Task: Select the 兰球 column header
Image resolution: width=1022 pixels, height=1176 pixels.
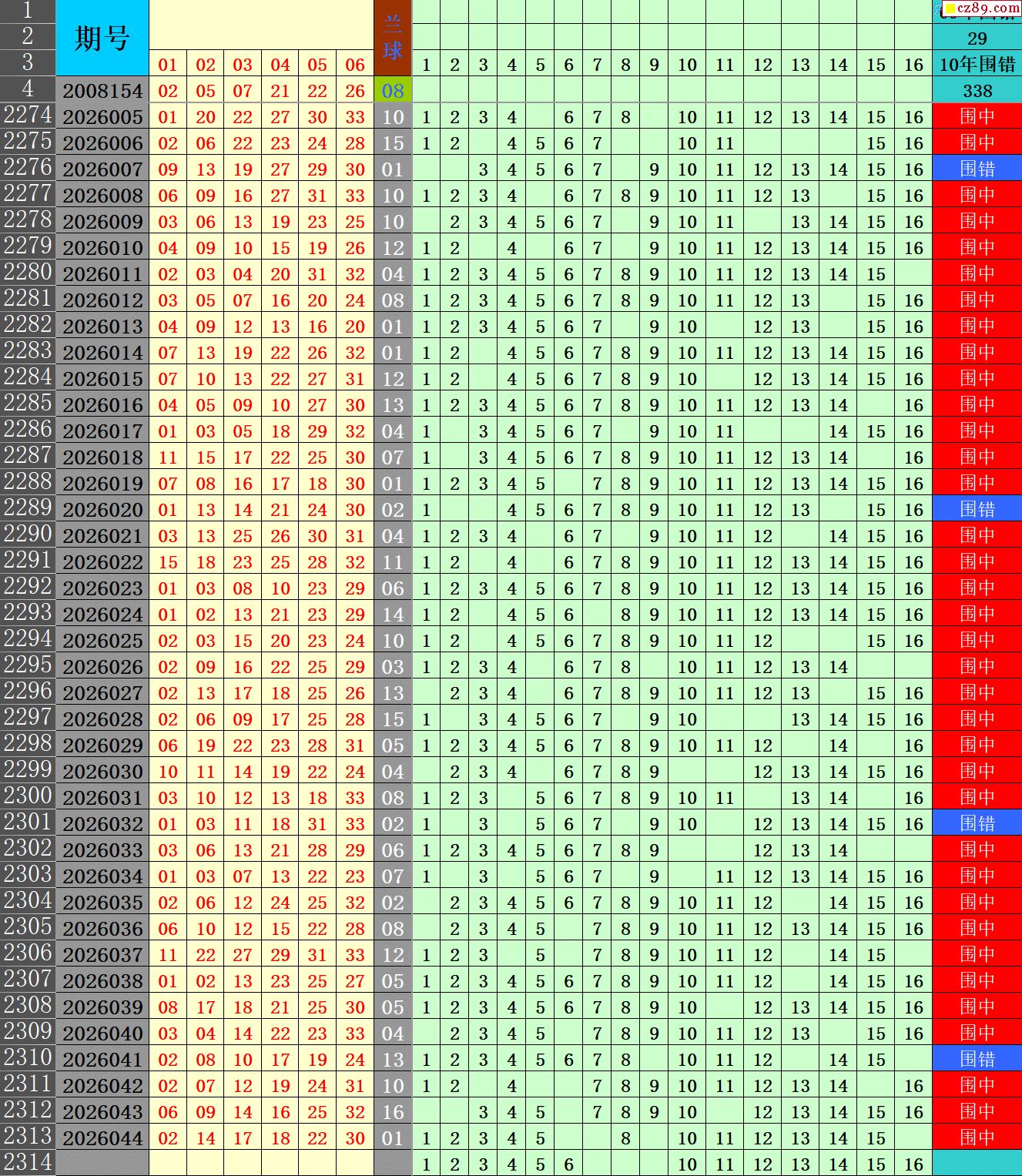Action: (x=393, y=38)
